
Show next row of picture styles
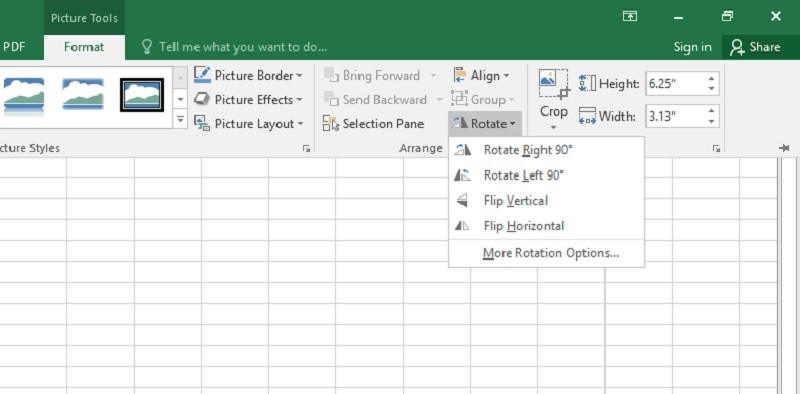pos(180,99)
